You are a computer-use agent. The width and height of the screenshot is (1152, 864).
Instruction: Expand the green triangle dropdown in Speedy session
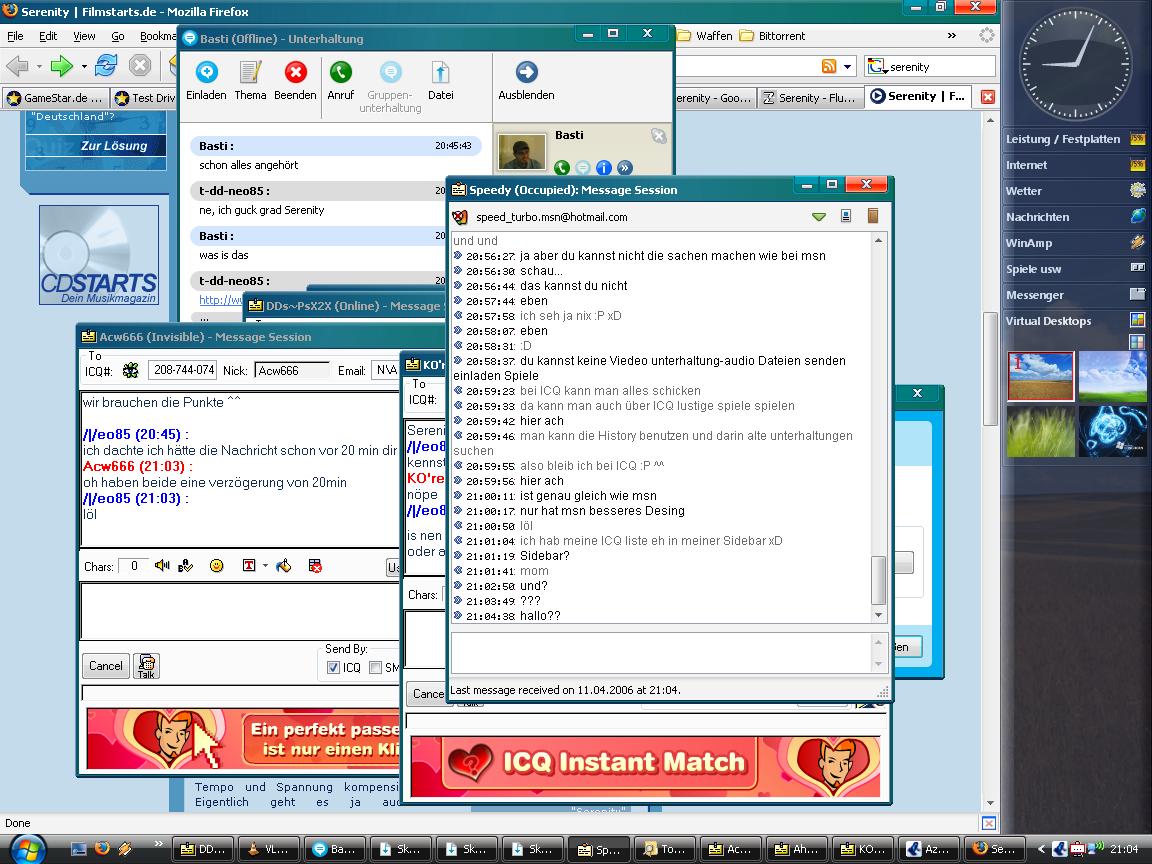click(819, 217)
